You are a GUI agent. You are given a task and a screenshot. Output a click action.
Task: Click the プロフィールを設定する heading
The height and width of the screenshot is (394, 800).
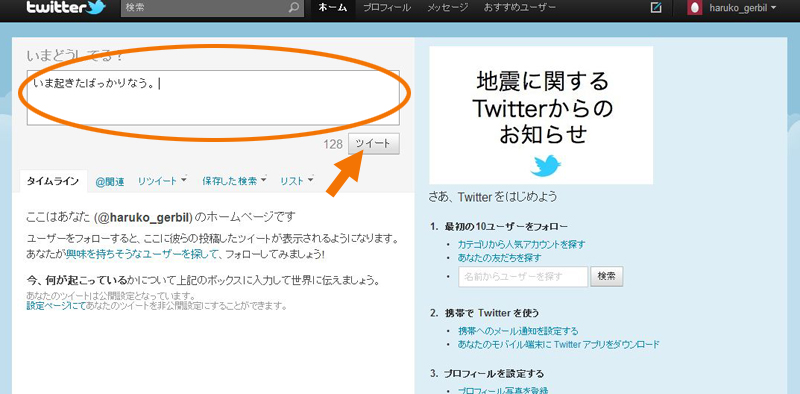click(x=494, y=374)
